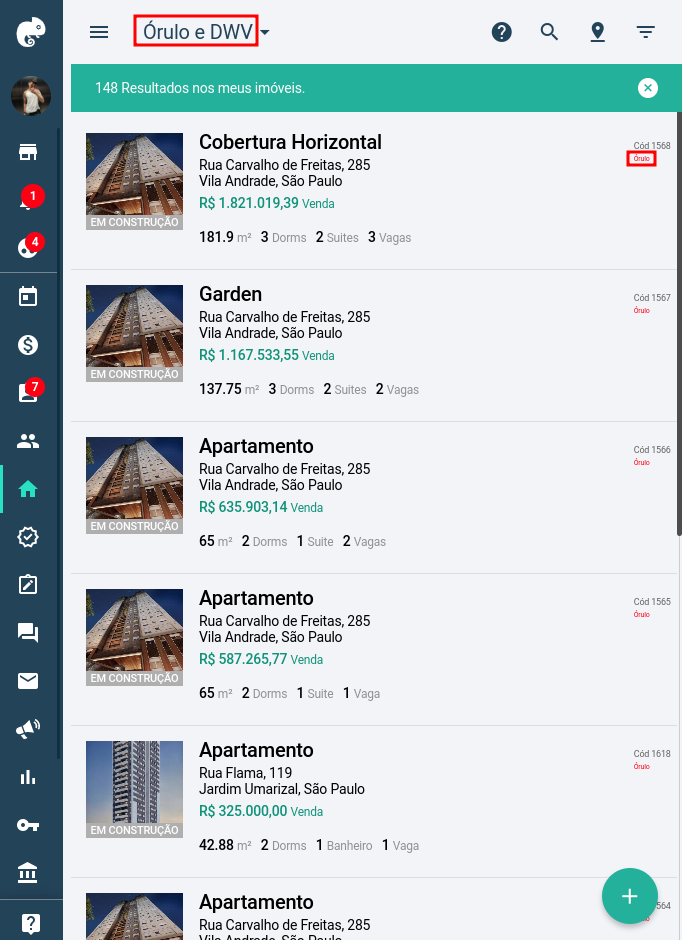
Task: Open Apartamento listing priced R$ 587.265,77
Action: coord(256,598)
